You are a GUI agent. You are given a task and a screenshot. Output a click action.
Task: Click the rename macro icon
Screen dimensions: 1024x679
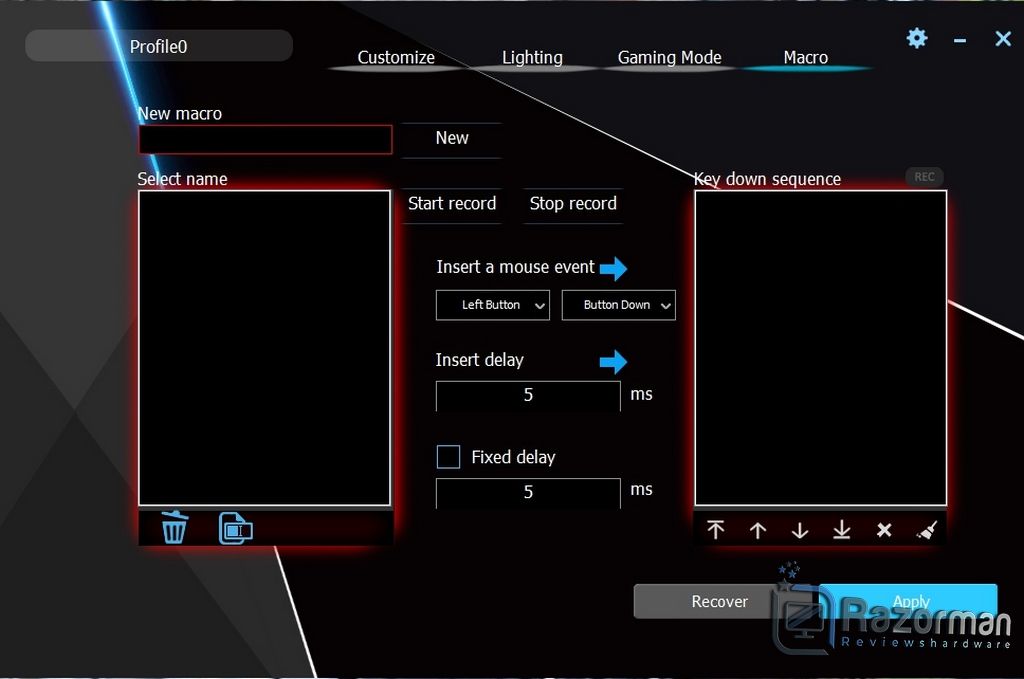[x=236, y=528]
